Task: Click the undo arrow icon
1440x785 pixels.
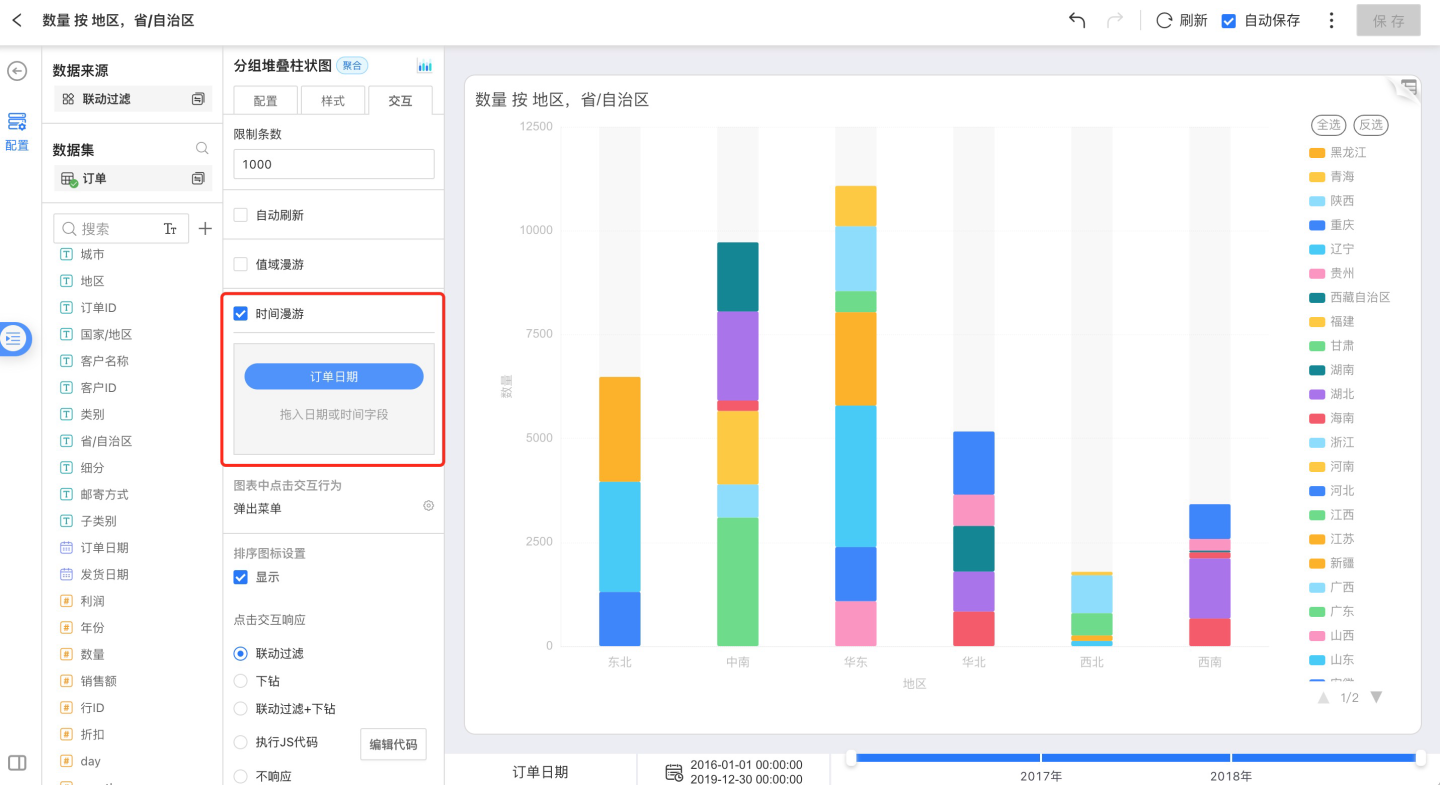Action: pyautogui.click(x=1077, y=20)
